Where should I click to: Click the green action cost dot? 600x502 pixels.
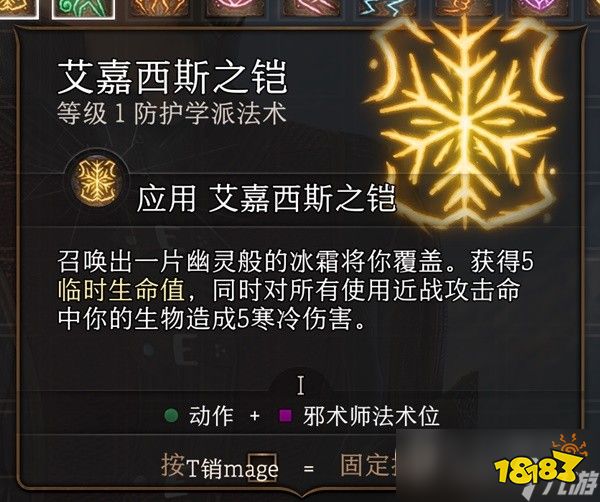coord(171,416)
